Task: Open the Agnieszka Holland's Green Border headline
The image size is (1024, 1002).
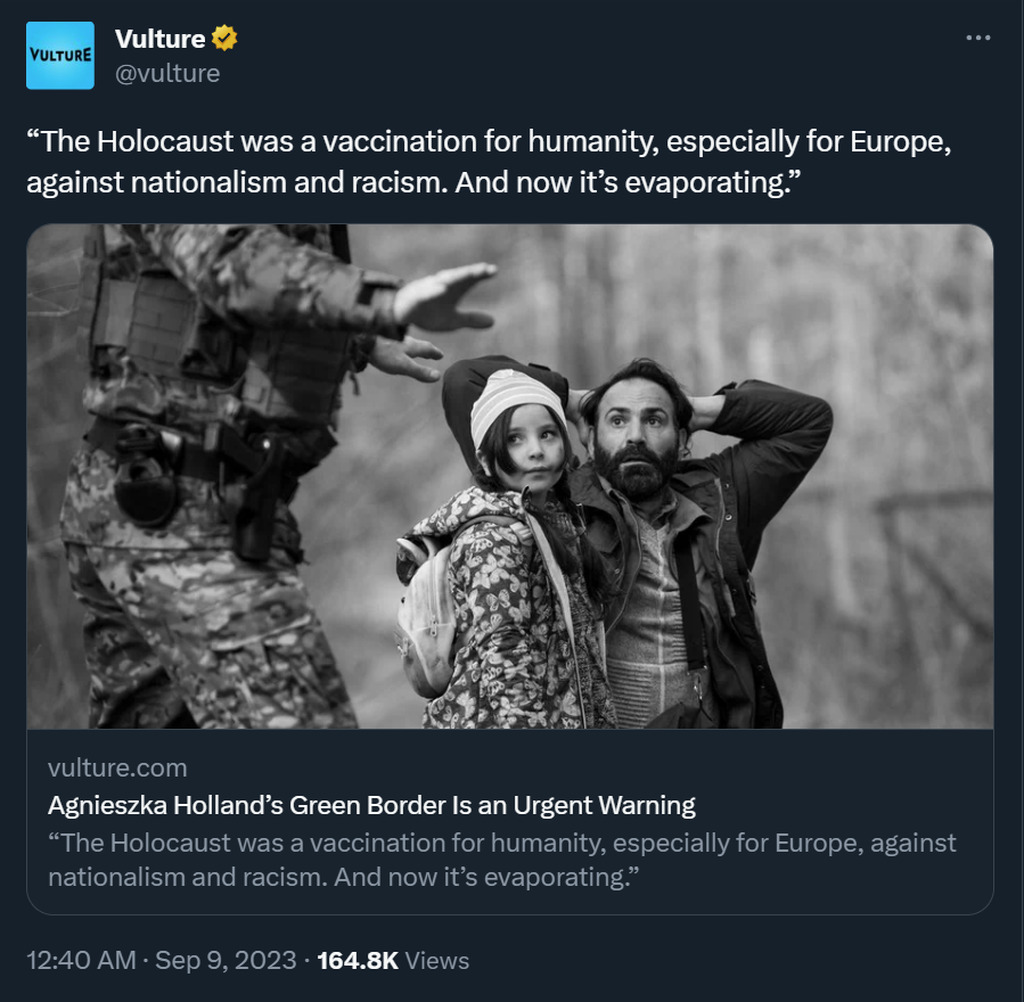Action: (372, 805)
